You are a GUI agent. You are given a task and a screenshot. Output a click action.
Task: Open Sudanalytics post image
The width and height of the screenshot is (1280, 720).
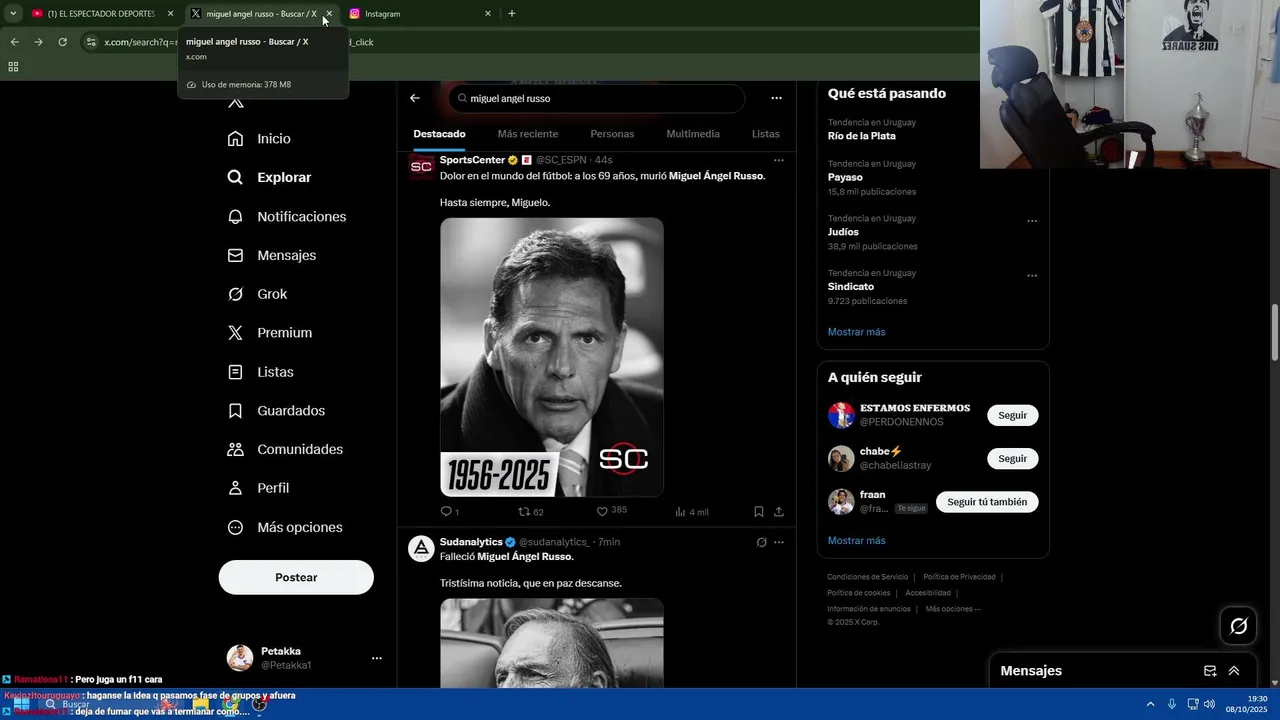(552, 642)
